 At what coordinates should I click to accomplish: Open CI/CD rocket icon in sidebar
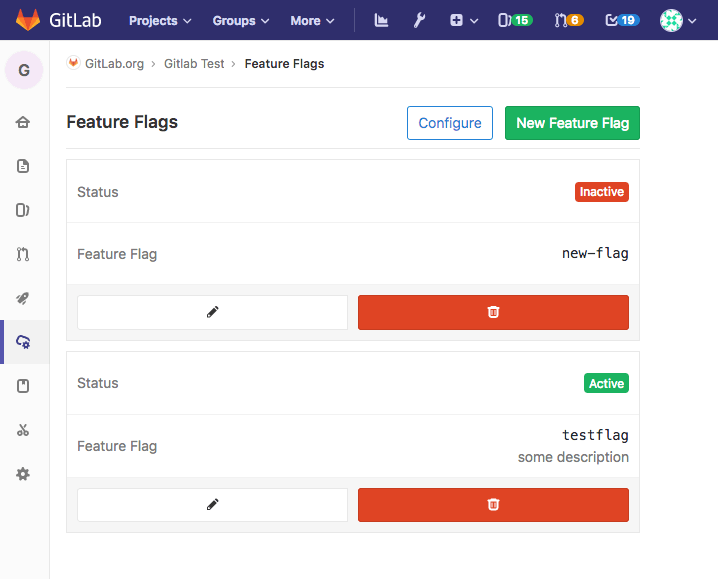[x=23, y=298]
